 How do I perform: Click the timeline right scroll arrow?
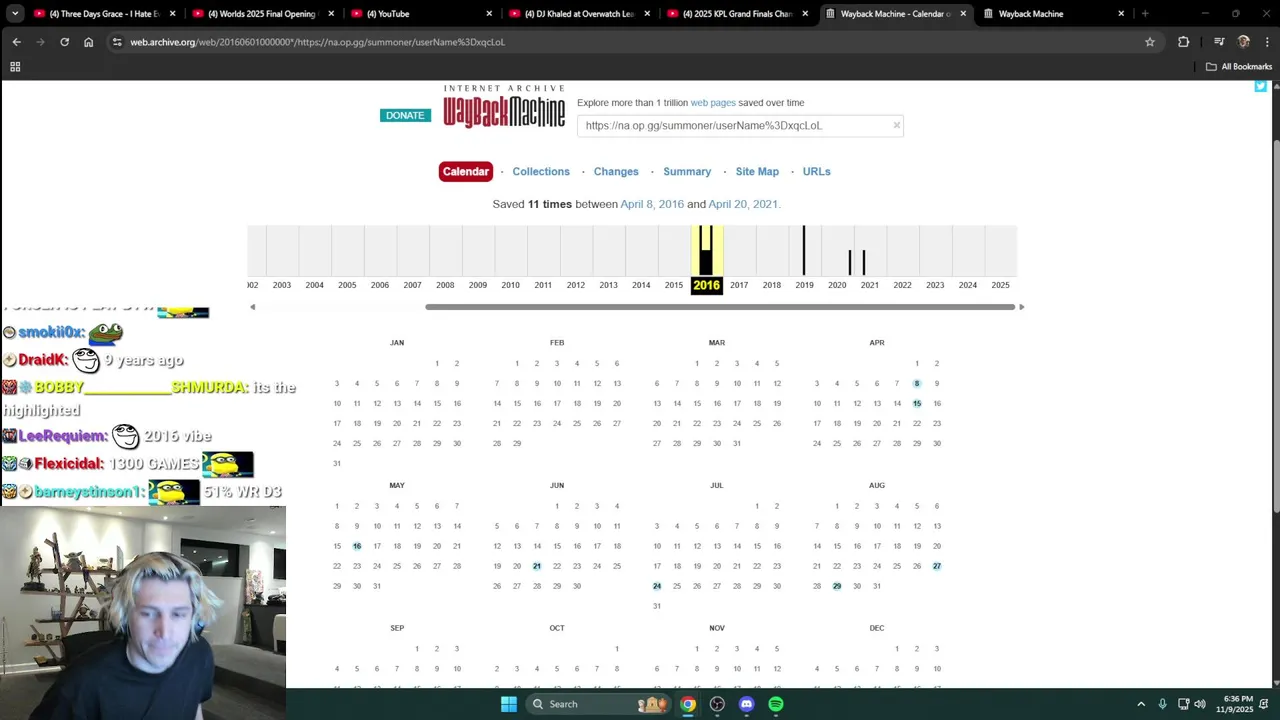point(1021,307)
